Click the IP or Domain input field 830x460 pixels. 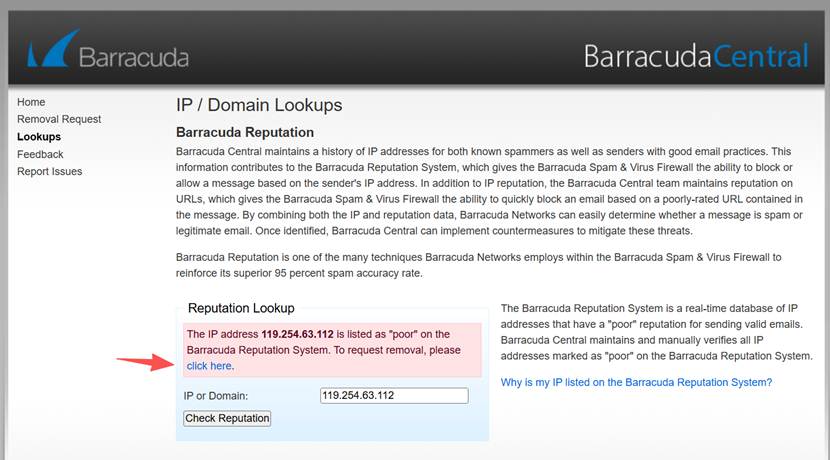click(394, 395)
